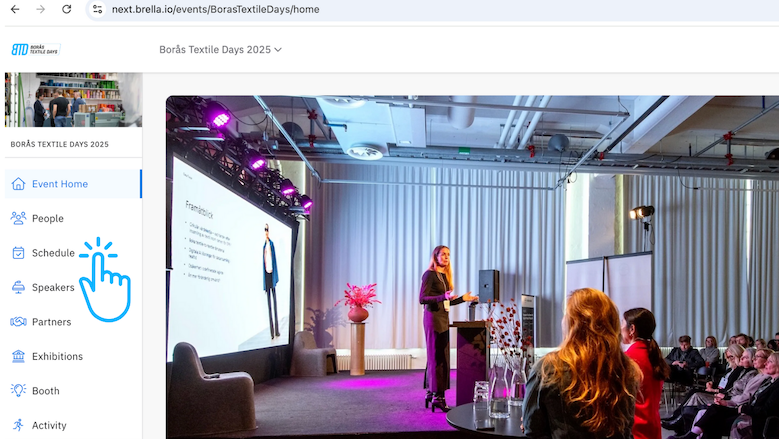Click the handshake icon beside Partners
The image size is (779, 439).
[18, 322]
